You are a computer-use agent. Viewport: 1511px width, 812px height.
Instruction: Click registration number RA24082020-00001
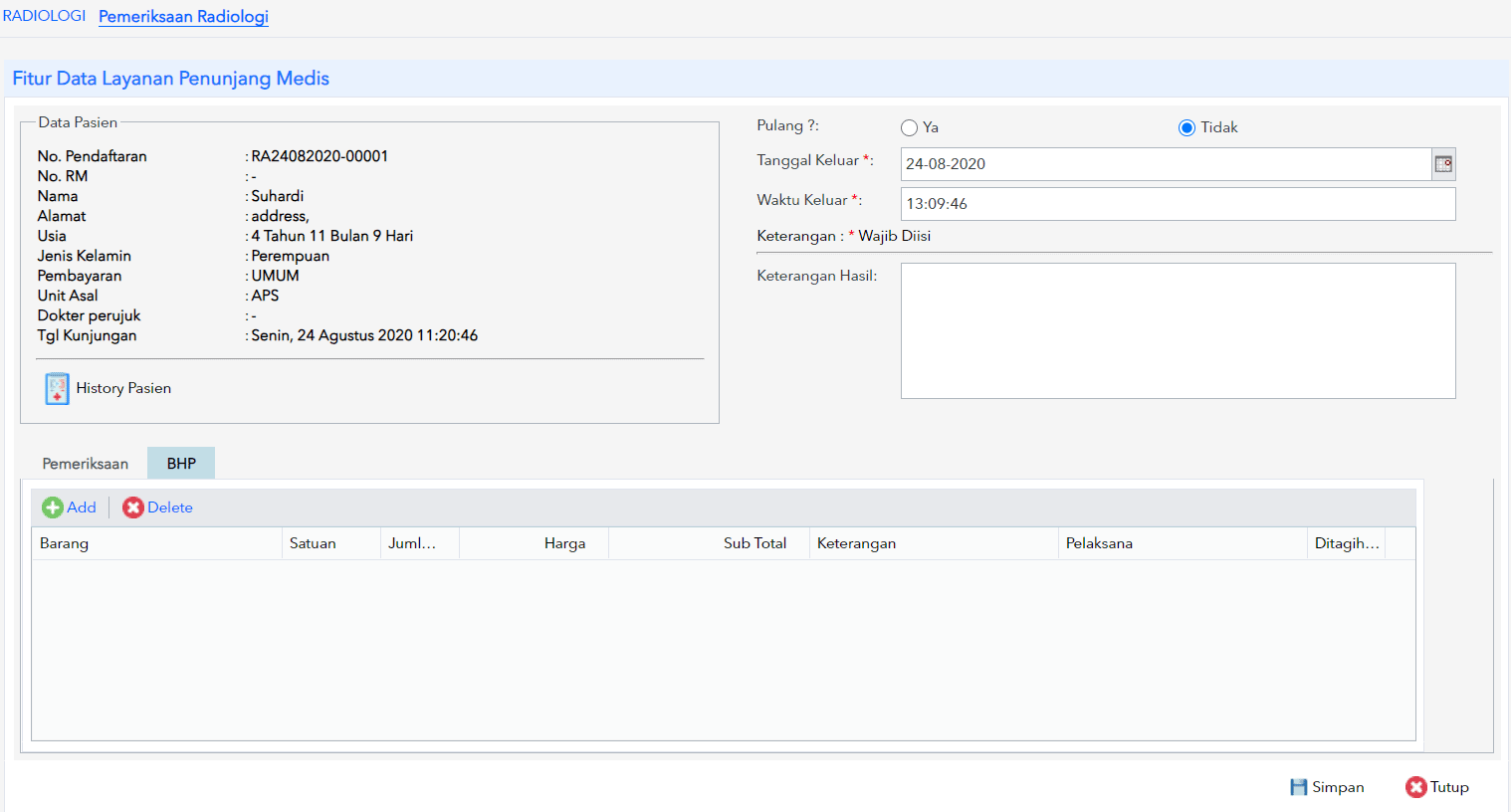tap(320, 156)
